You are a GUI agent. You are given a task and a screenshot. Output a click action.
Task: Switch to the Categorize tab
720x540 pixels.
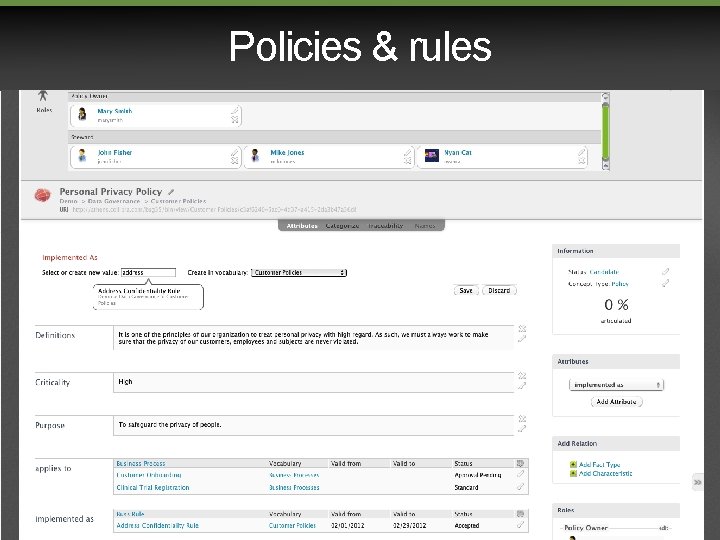click(x=342, y=226)
